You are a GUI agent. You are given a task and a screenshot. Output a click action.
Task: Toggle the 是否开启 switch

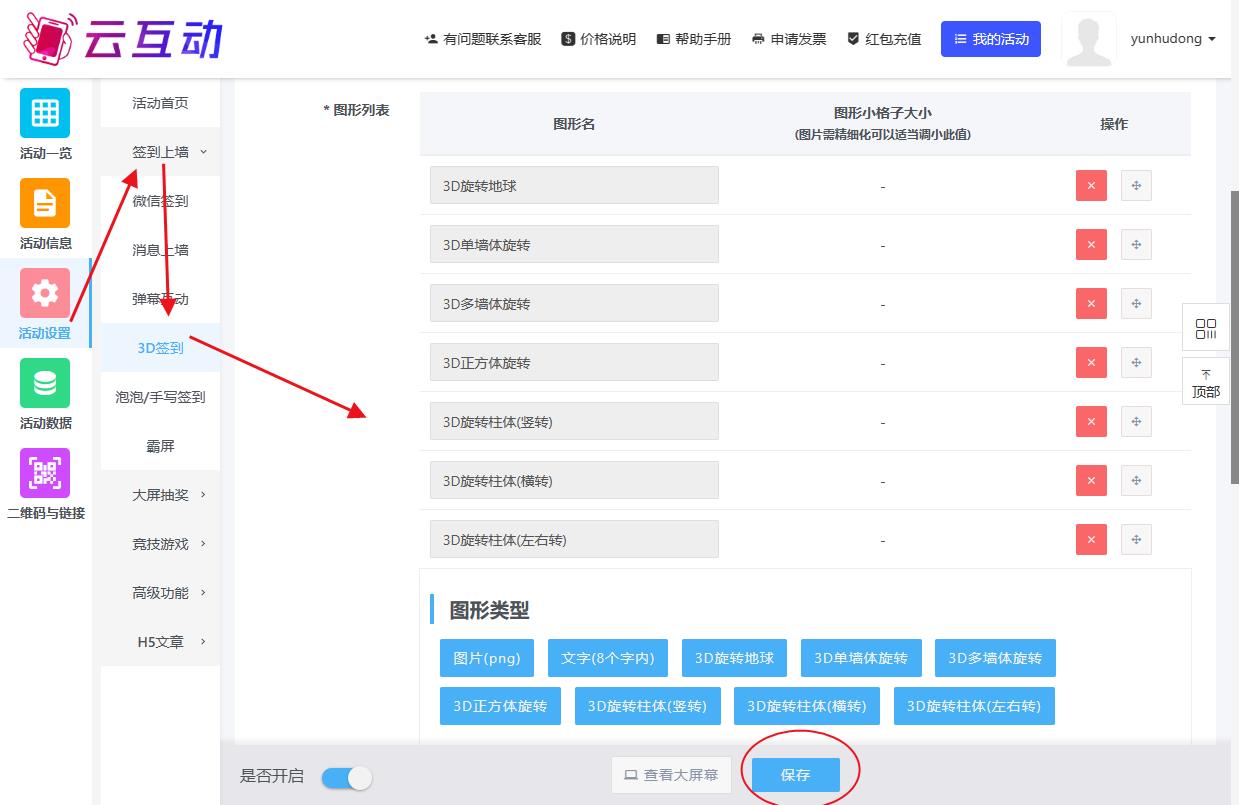[347, 777]
